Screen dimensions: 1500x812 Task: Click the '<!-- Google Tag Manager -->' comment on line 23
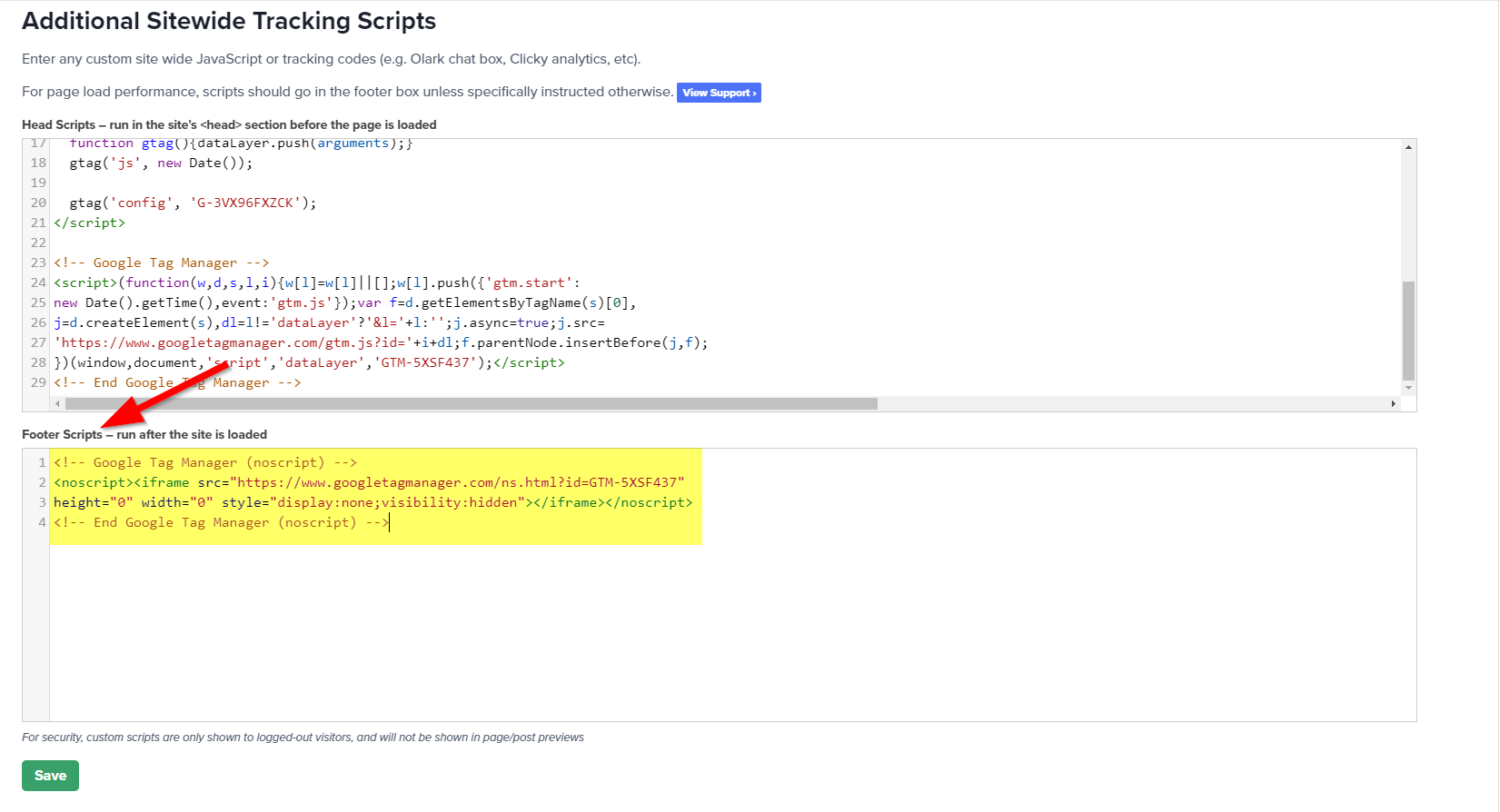click(x=162, y=262)
